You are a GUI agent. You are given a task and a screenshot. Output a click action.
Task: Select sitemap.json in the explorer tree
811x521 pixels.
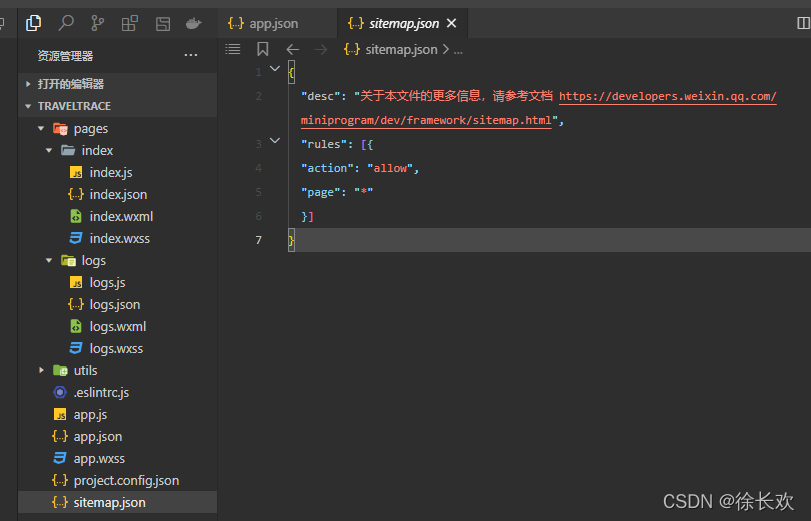pos(117,502)
